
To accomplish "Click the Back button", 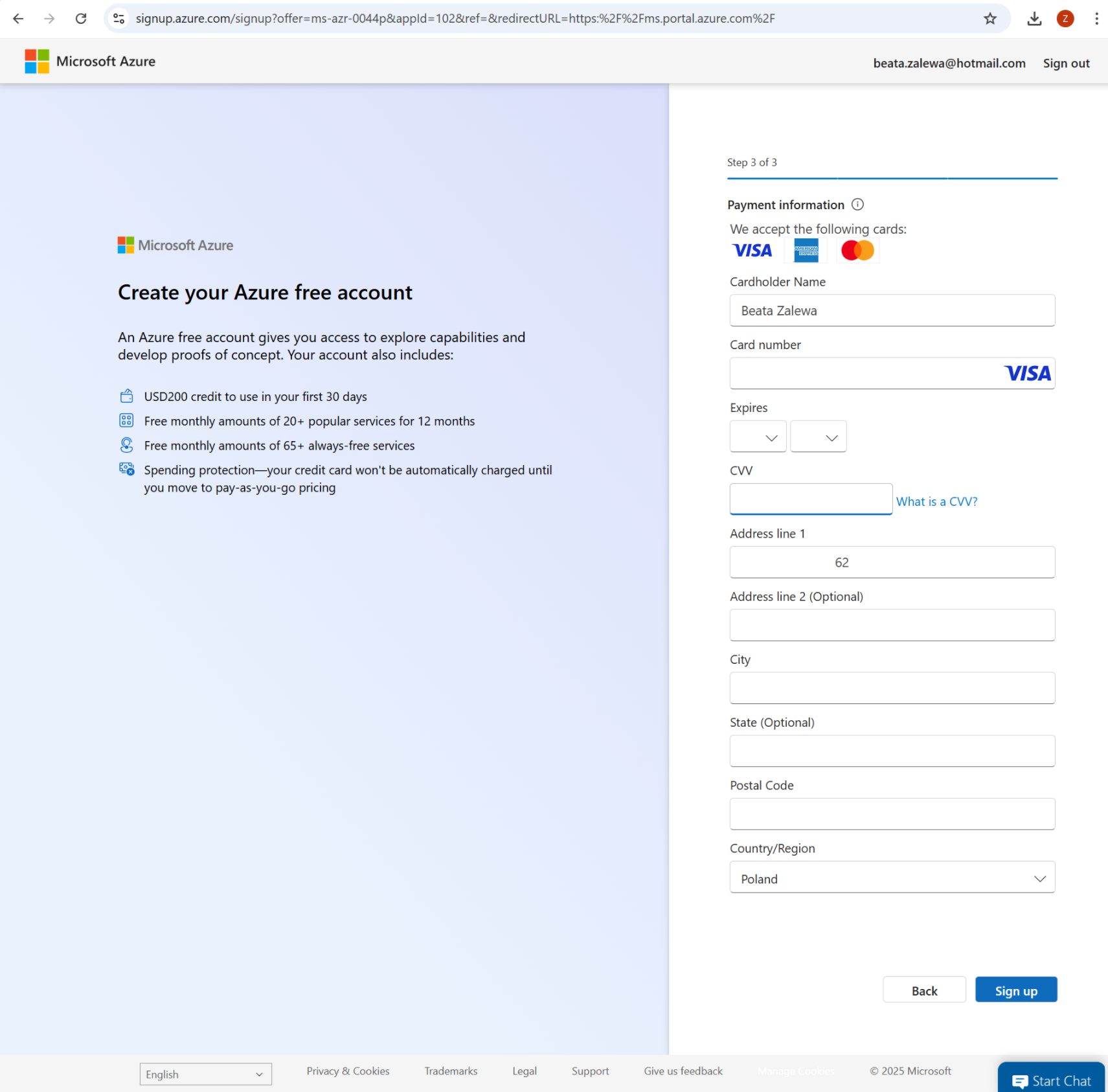I will 924,990.
